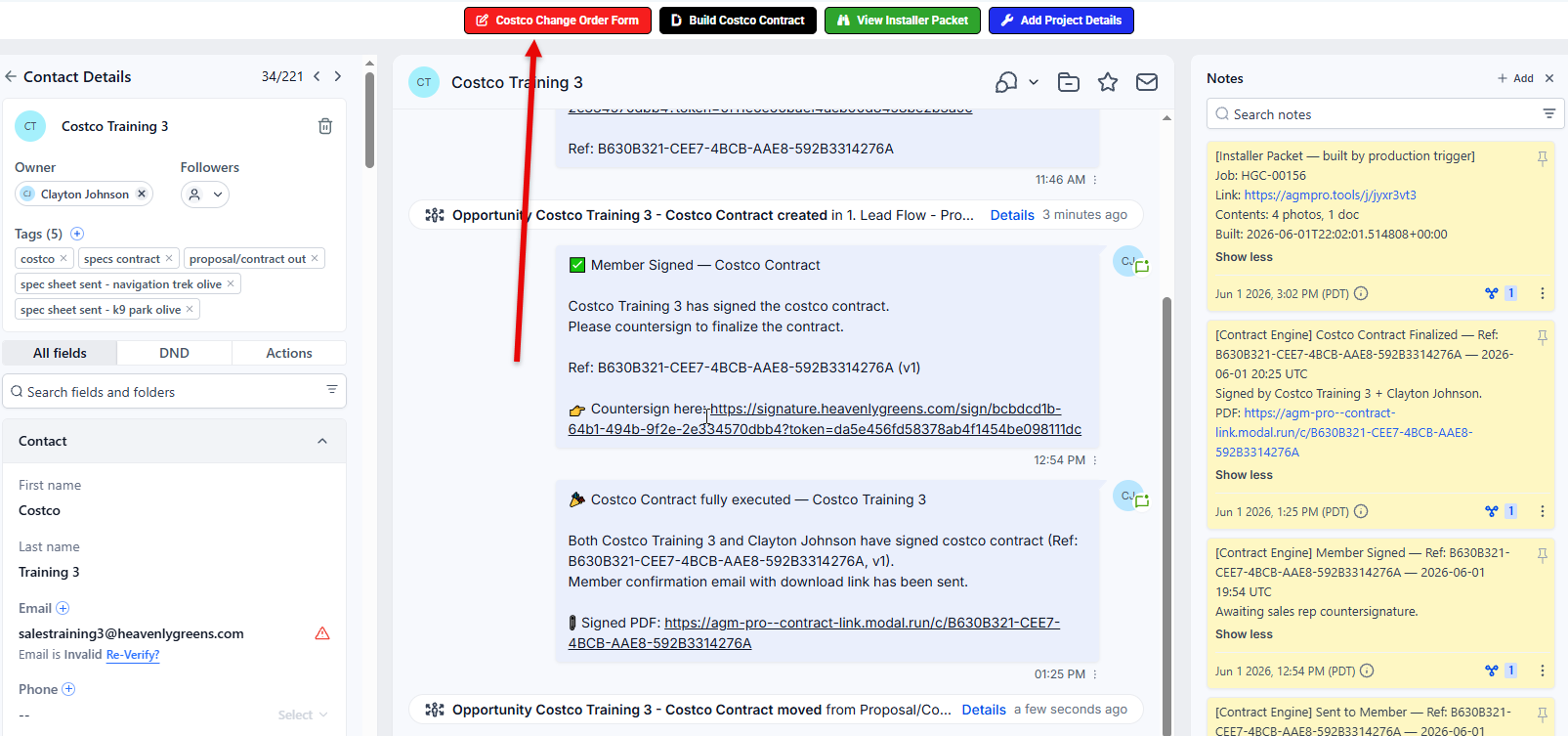Collapse the Contact section

[x=322, y=441]
